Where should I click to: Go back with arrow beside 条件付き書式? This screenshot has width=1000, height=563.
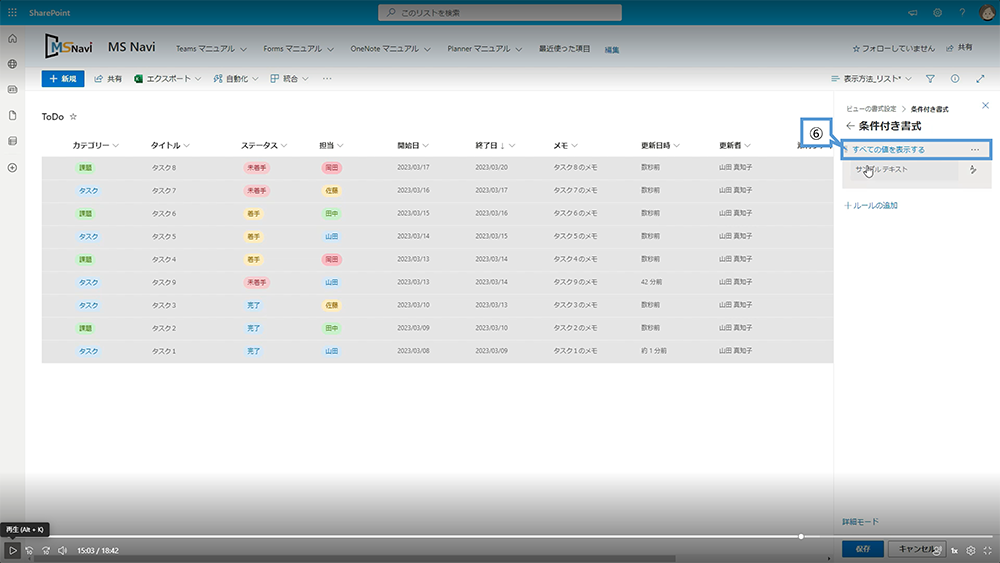[850, 126]
